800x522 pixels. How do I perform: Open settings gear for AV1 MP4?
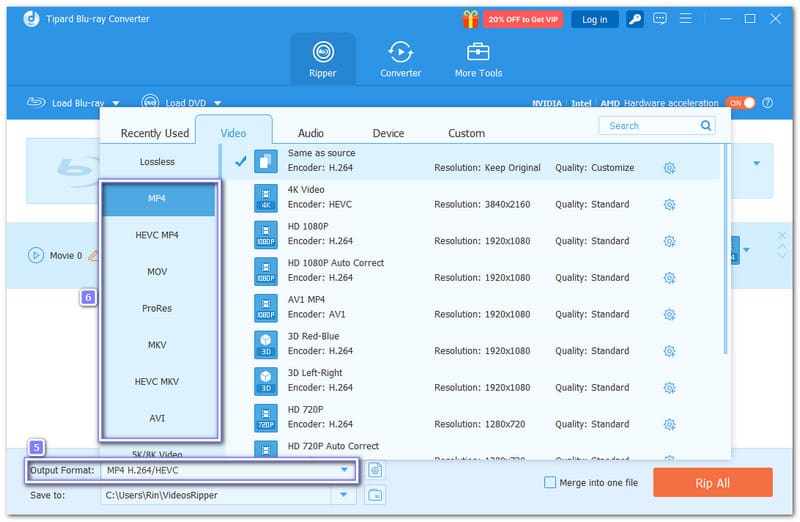pyautogui.click(x=669, y=315)
